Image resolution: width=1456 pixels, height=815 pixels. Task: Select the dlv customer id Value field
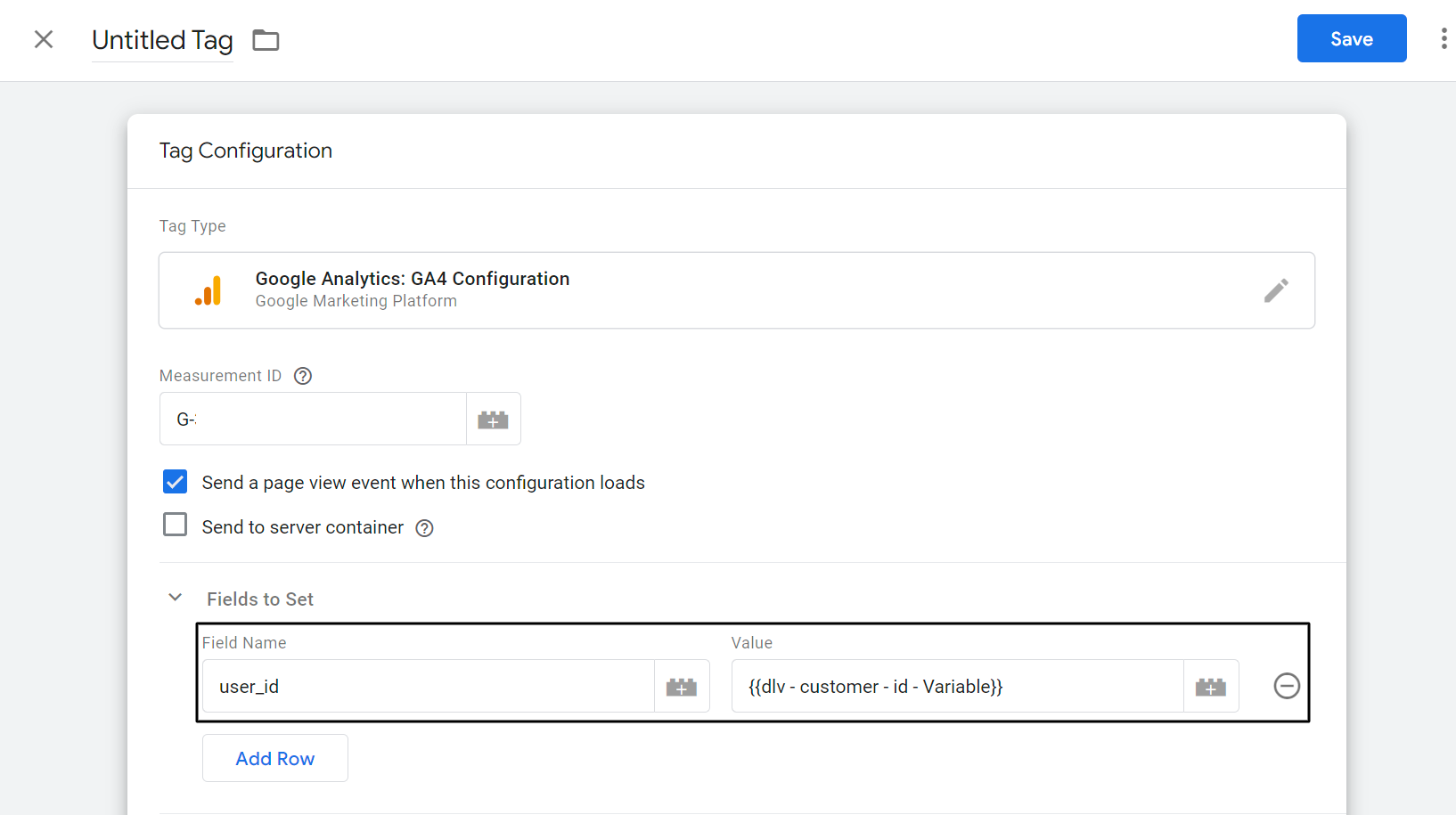pos(957,686)
